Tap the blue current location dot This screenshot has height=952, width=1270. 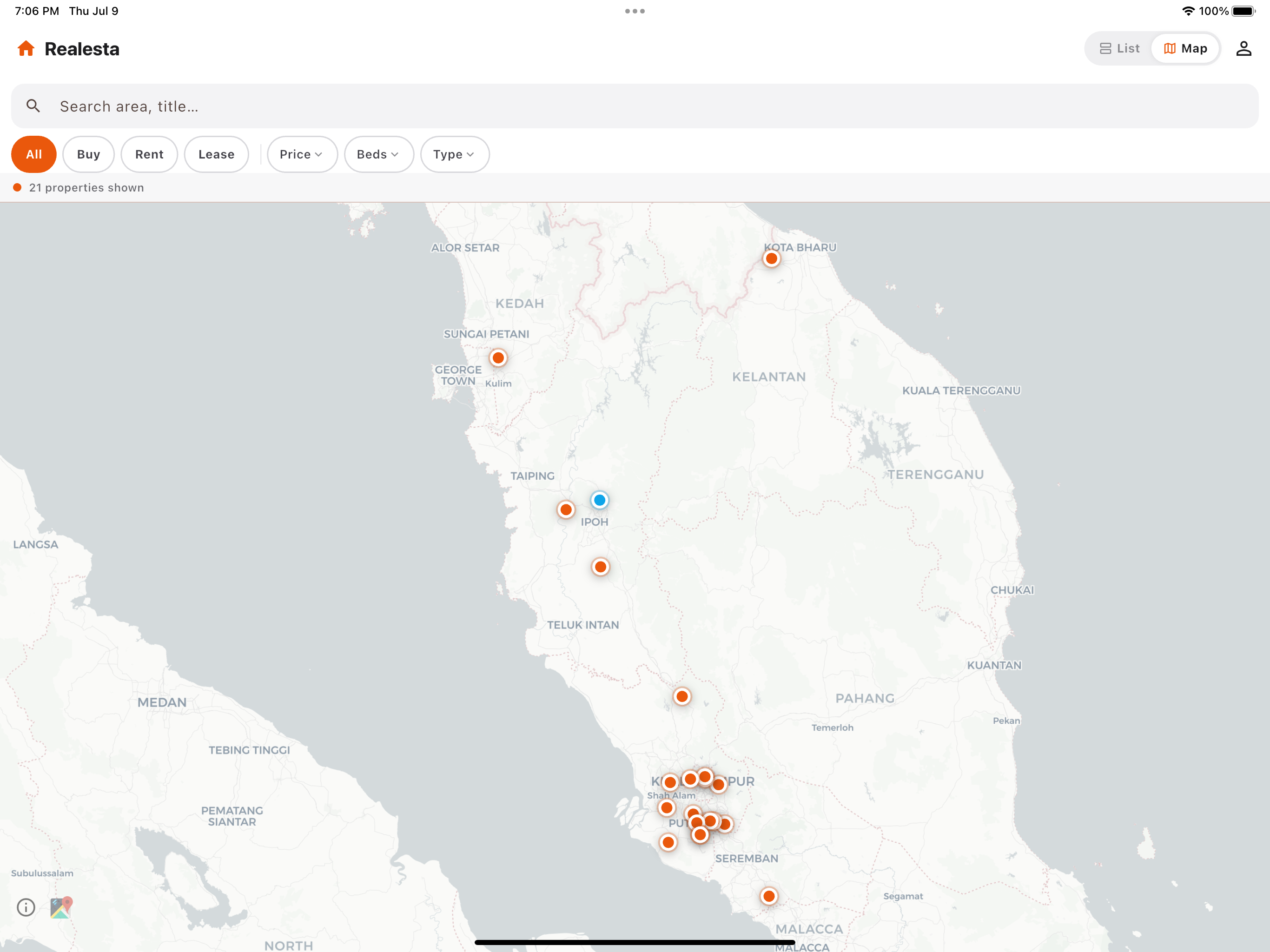[599, 500]
